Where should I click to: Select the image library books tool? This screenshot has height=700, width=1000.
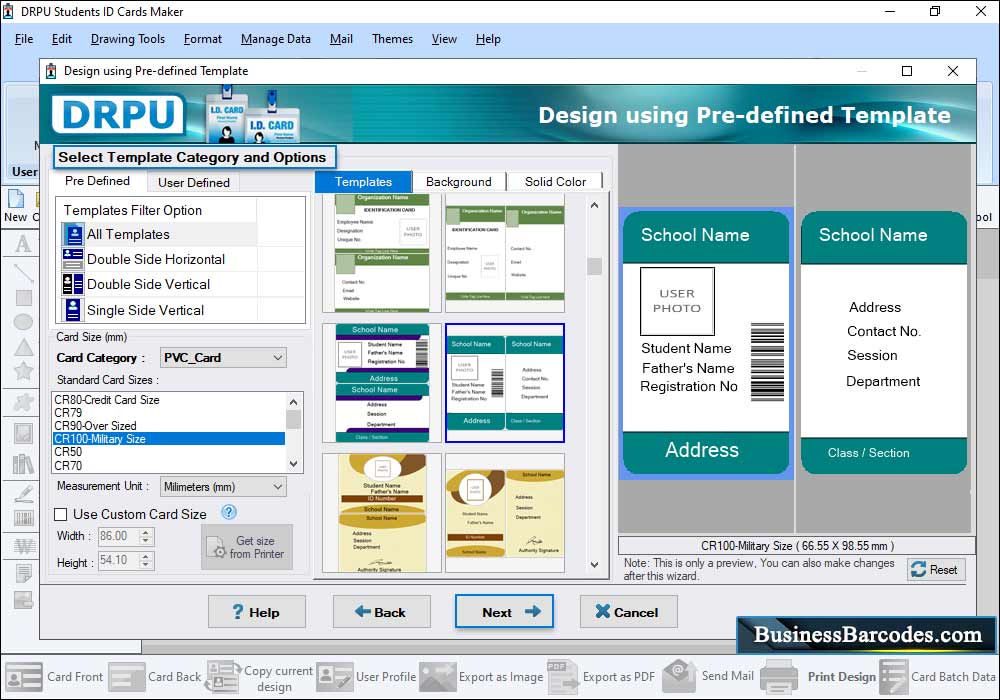24,463
